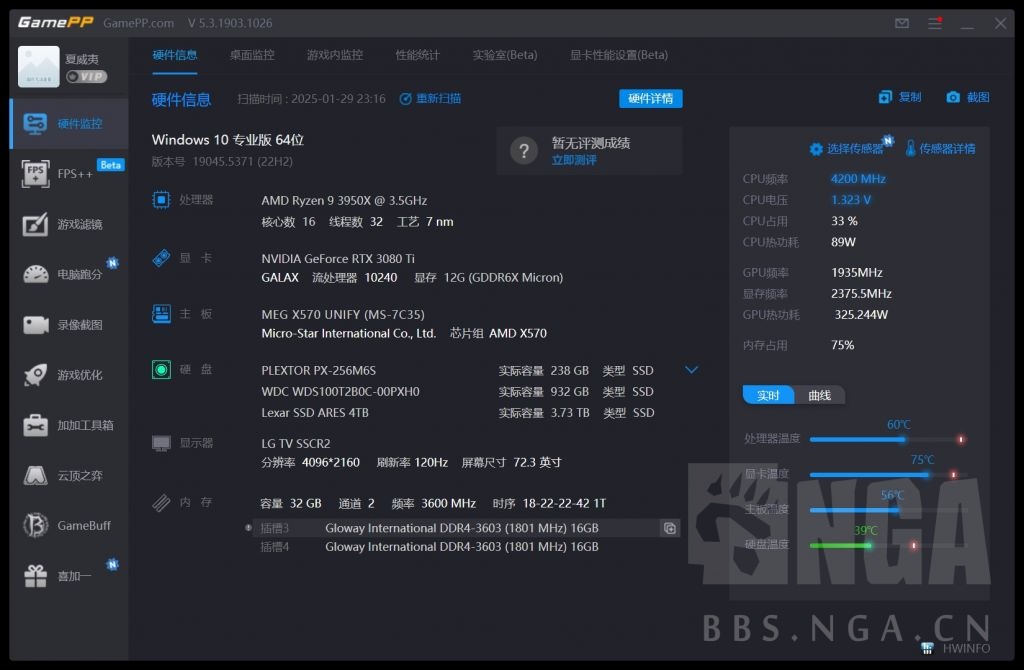Expand the hard drive list chevron

click(x=691, y=369)
